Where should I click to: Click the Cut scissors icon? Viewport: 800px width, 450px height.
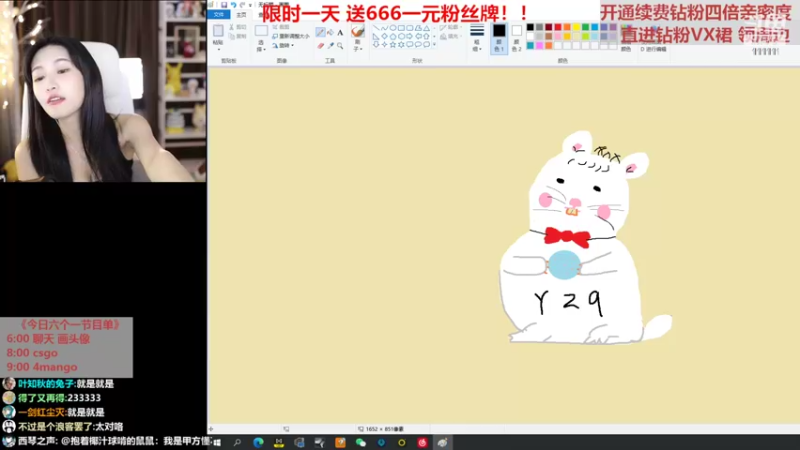[x=232, y=27]
